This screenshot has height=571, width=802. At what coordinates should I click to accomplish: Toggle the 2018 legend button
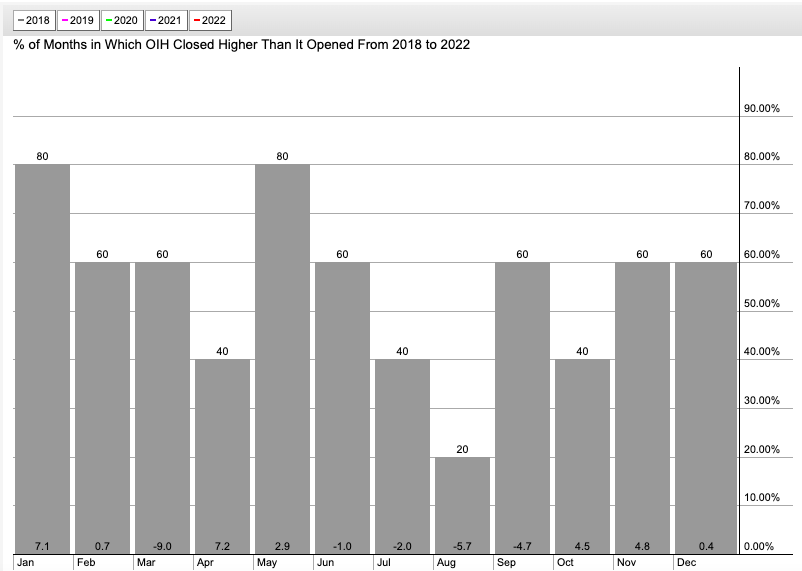pyautogui.click(x=34, y=20)
